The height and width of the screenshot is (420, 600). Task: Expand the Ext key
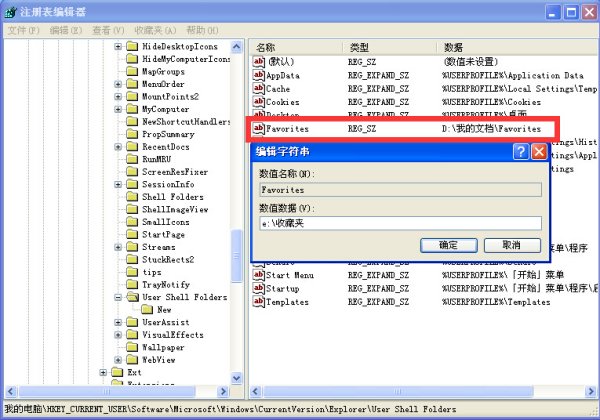[x=103, y=373]
